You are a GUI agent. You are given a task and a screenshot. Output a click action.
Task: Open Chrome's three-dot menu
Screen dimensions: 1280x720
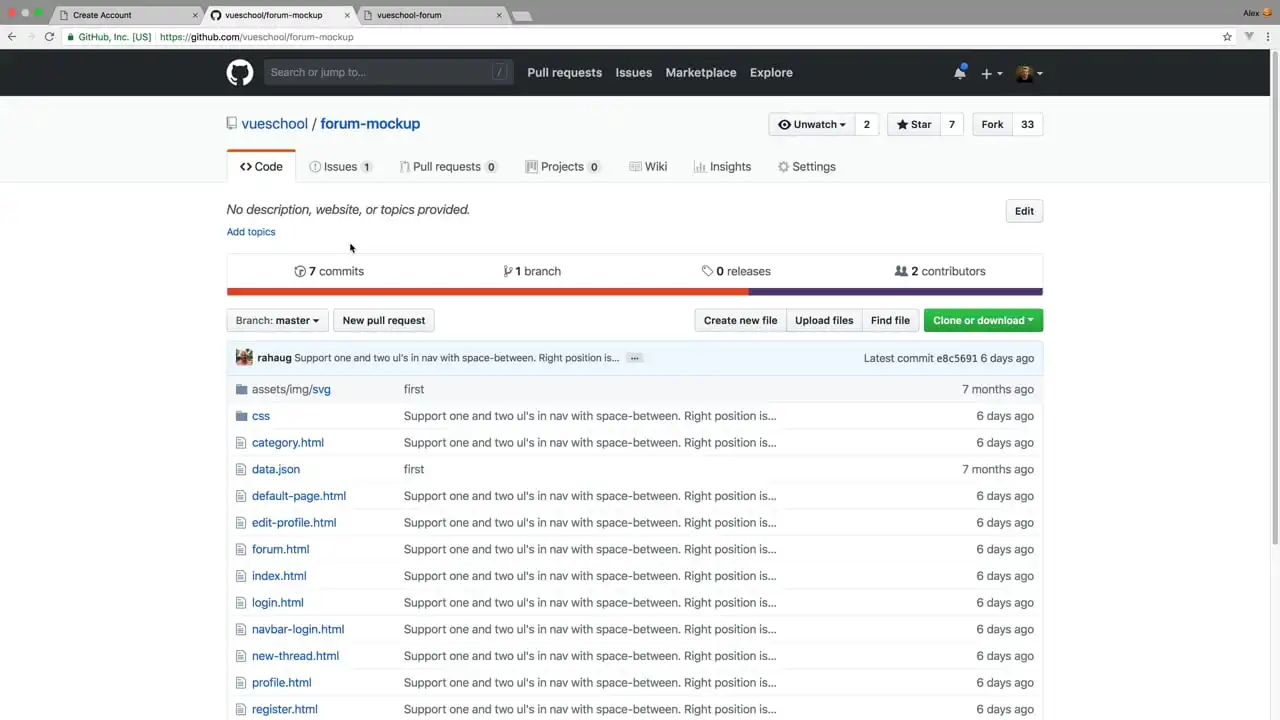point(1268,37)
